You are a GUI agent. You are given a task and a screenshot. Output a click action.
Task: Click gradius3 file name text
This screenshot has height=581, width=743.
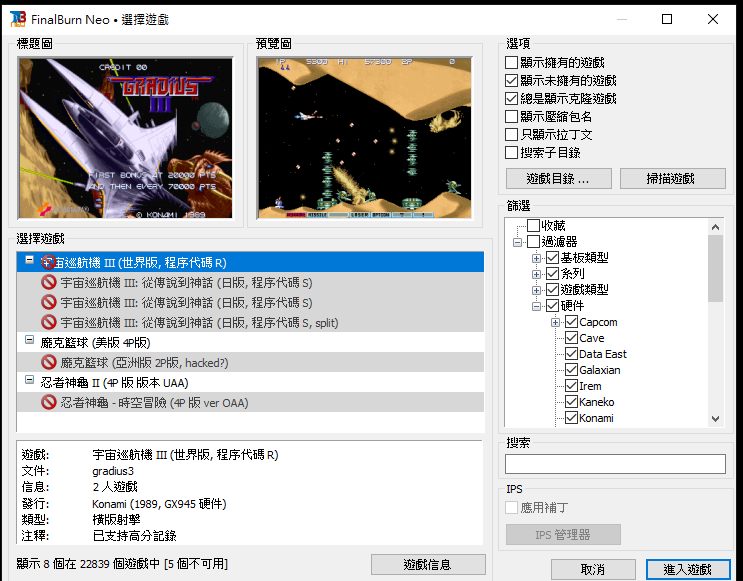[113, 471]
